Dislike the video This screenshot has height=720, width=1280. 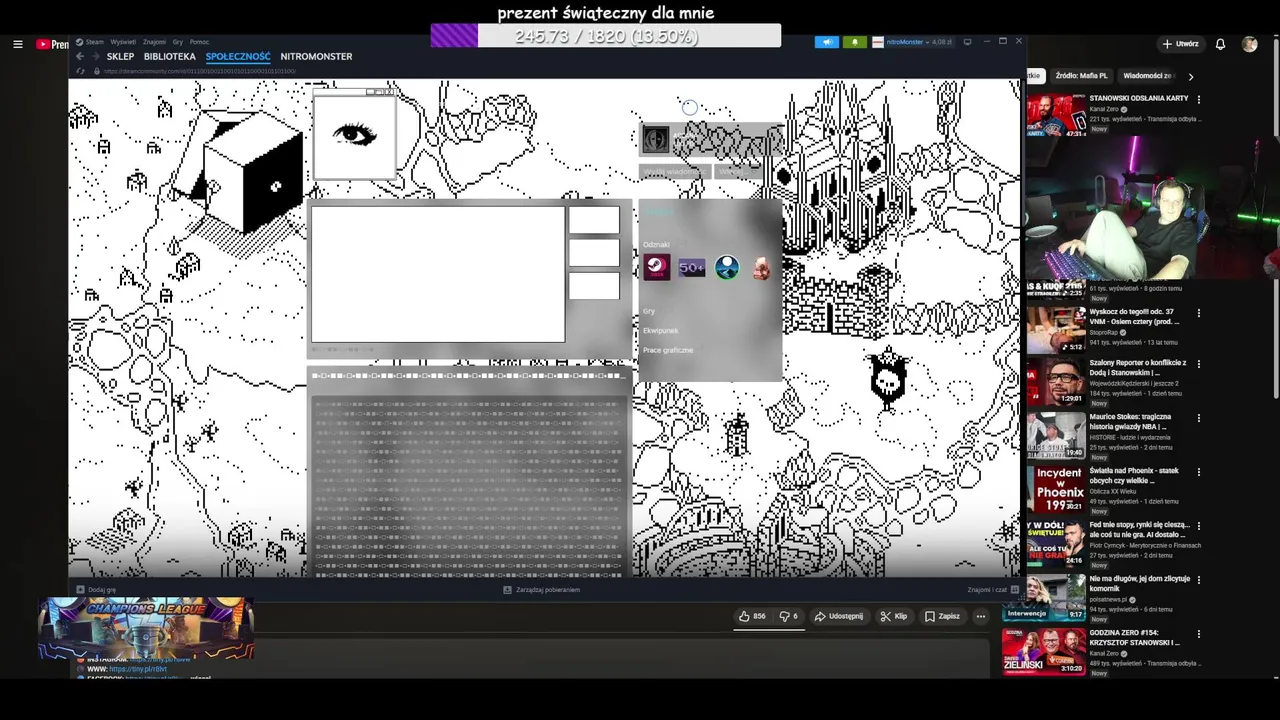click(788, 616)
